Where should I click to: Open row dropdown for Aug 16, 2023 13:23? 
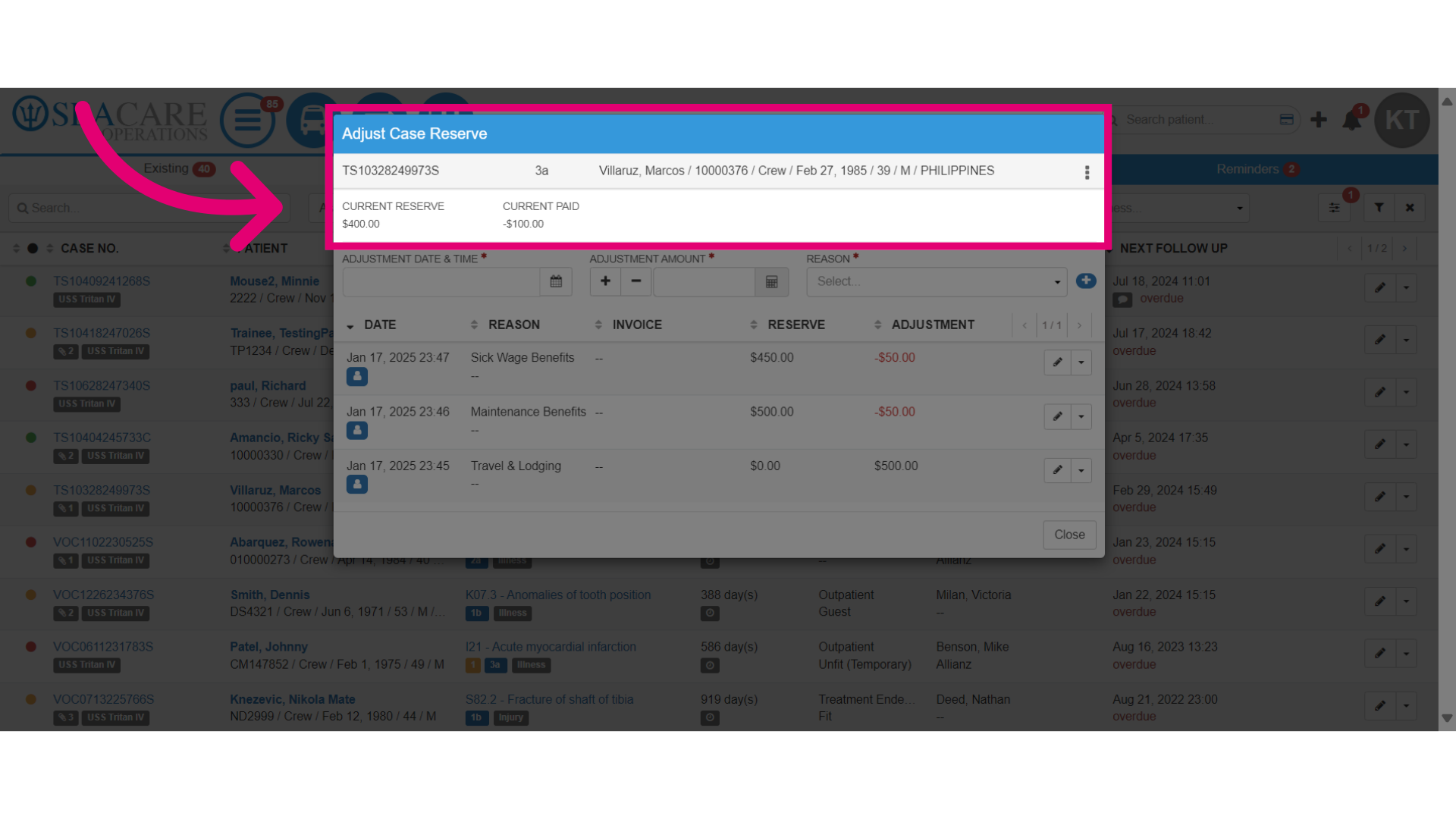coord(1406,654)
